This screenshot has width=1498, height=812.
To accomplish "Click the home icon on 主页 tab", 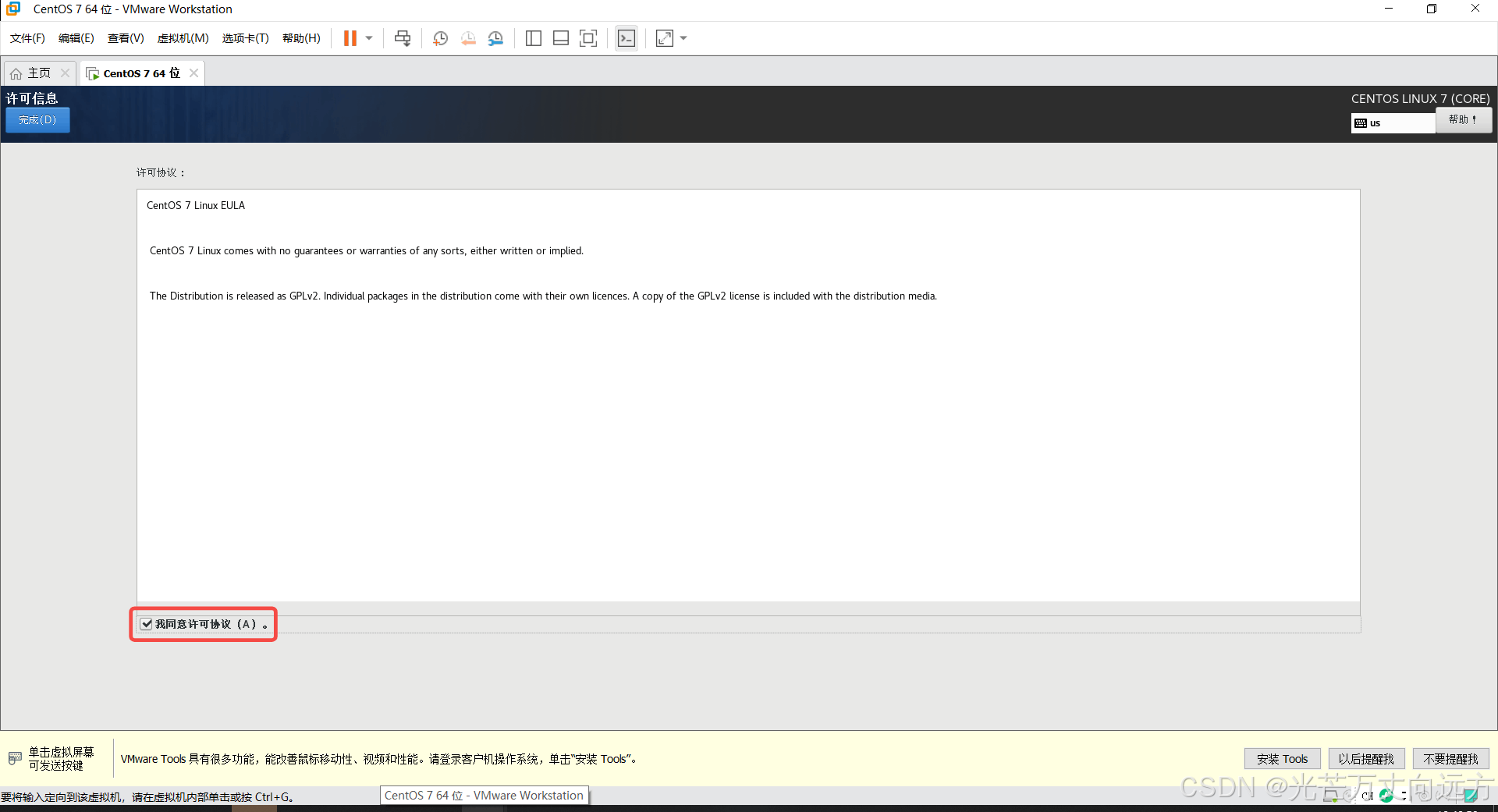I will (16, 73).
